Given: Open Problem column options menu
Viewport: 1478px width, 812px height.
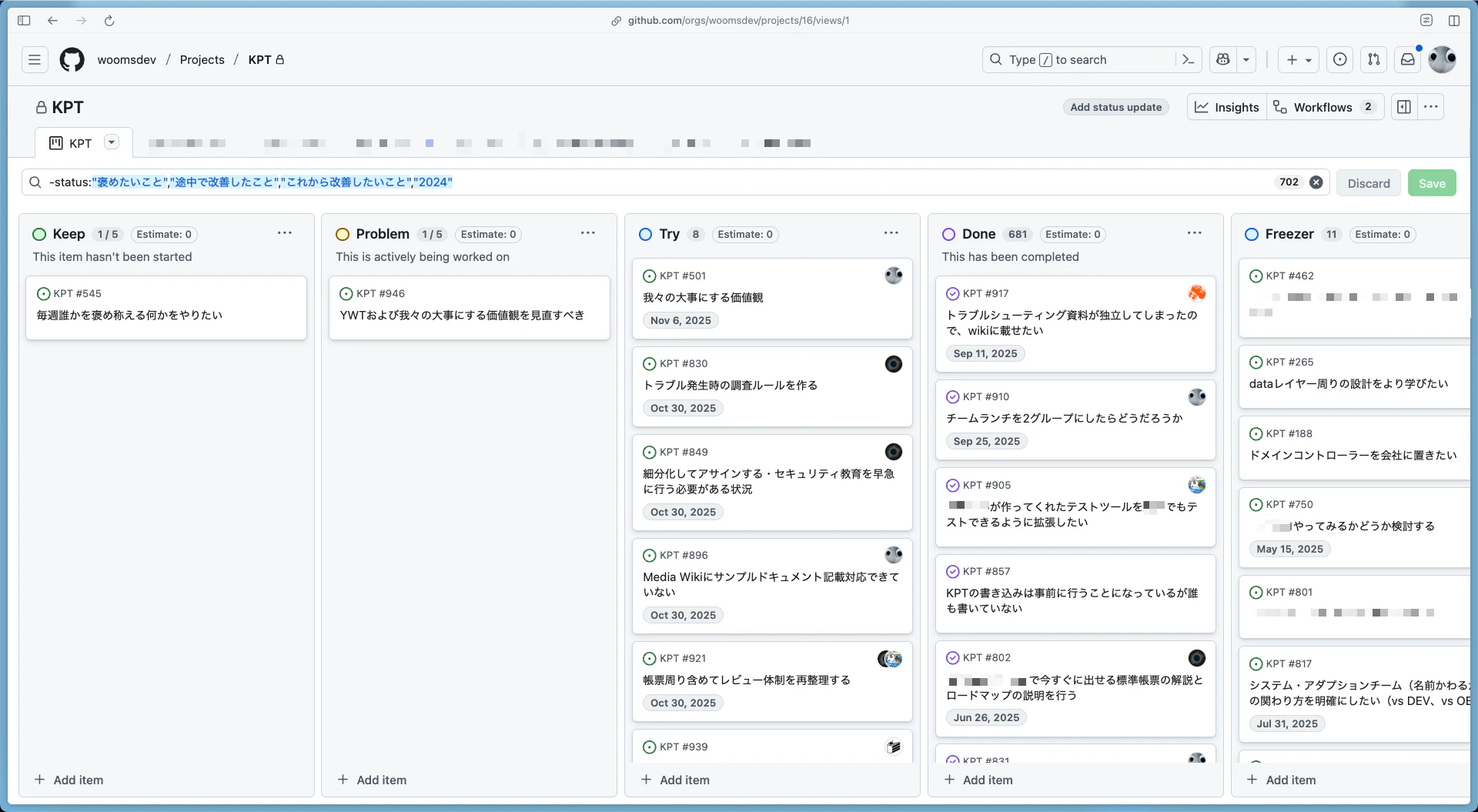Looking at the screenshot, I should 588,233.
